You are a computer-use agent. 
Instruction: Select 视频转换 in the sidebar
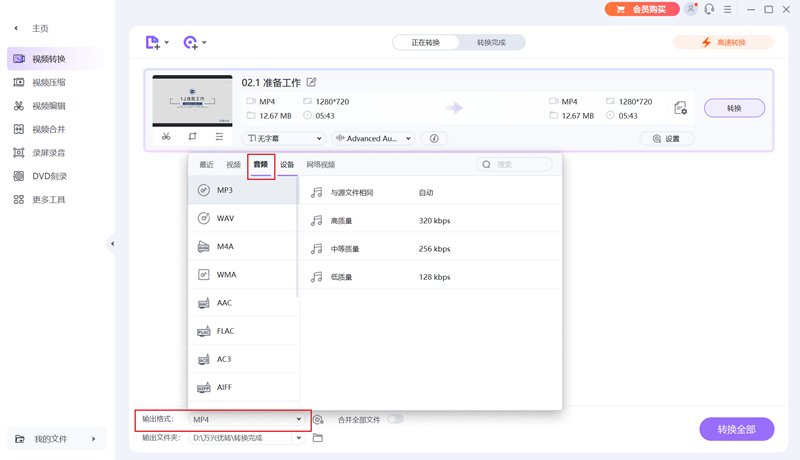coord(56,59)
